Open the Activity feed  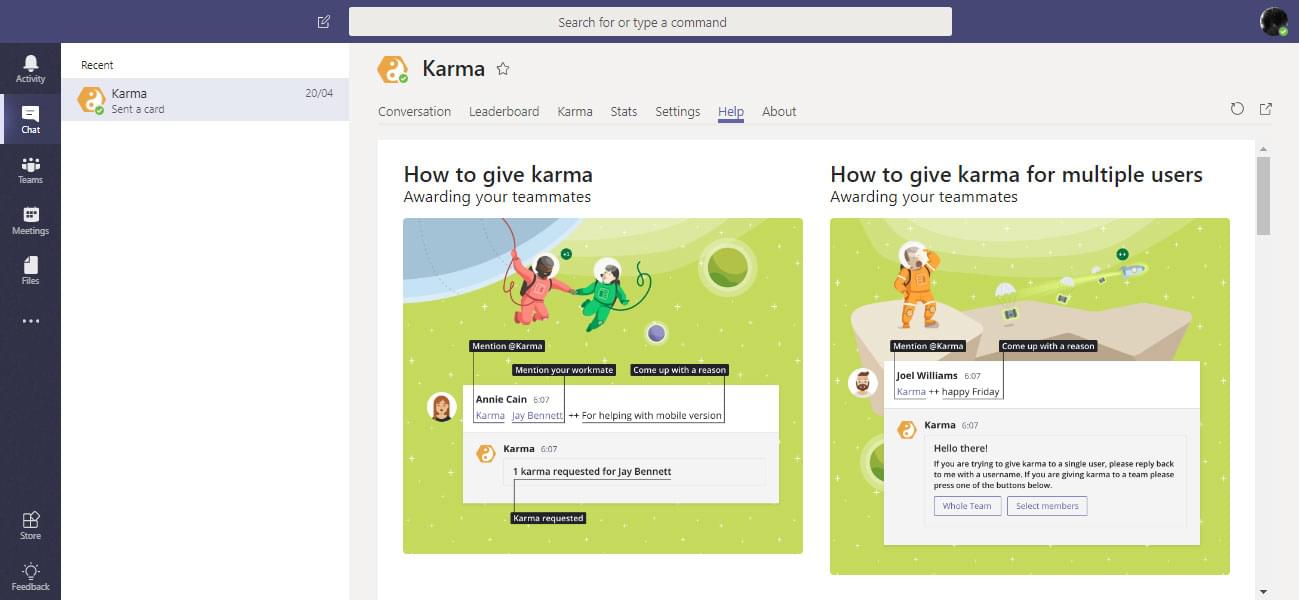click(x=30, y=68)
